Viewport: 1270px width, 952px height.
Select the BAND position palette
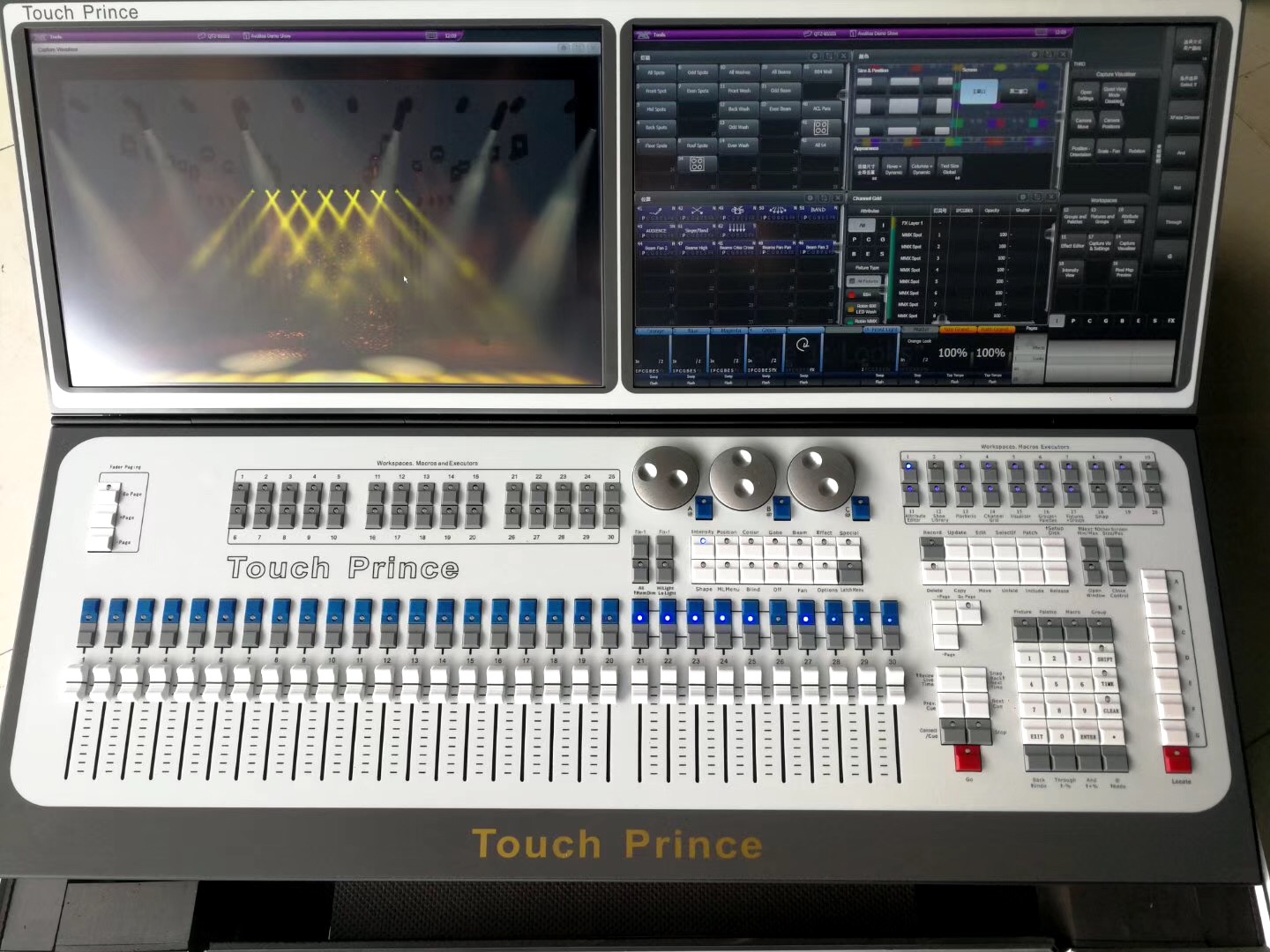818,212
